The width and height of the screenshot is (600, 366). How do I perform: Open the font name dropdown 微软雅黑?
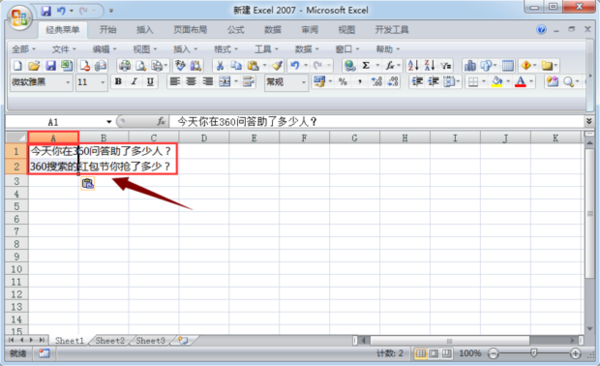[68, 82]
